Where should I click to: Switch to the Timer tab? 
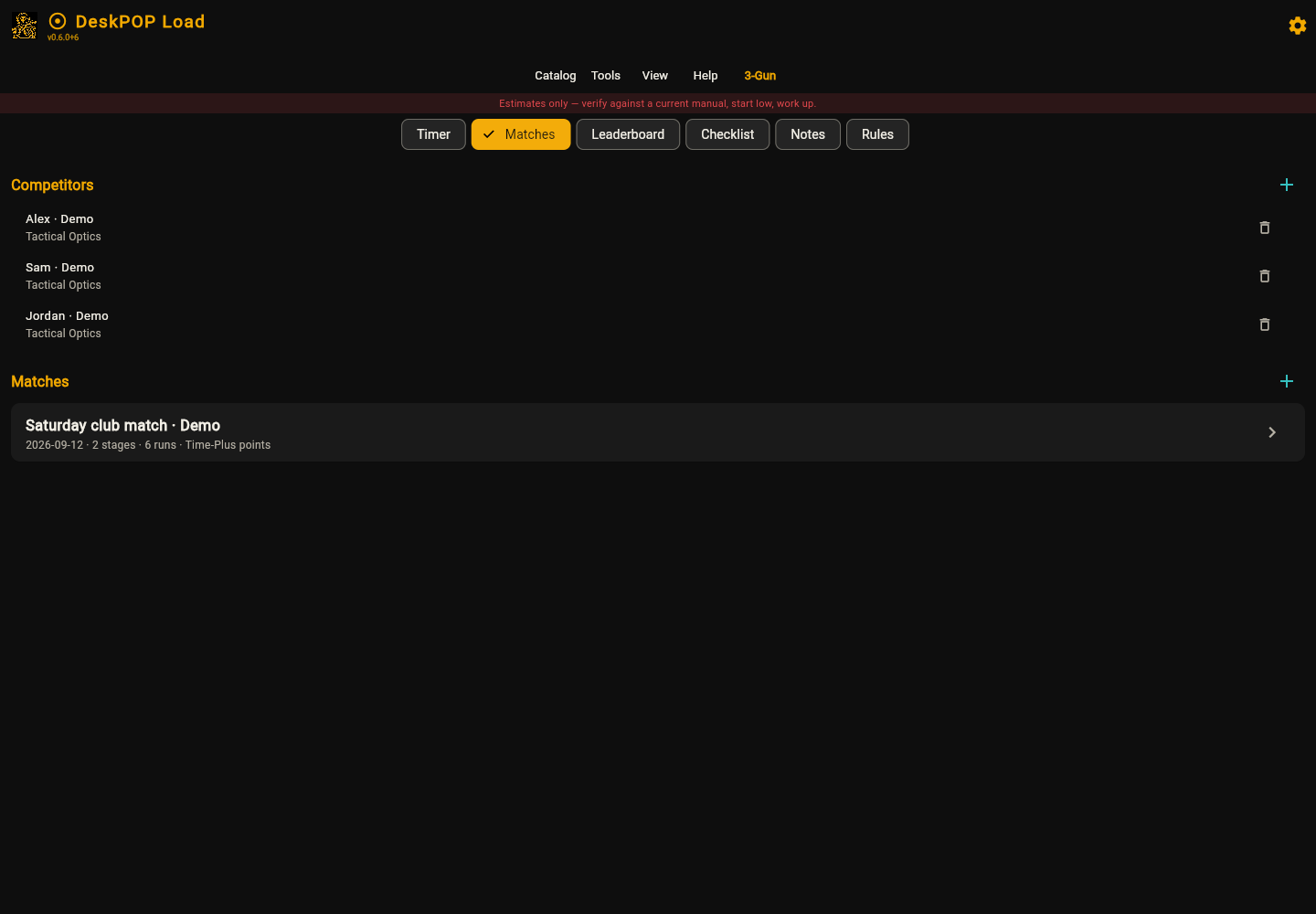tap(433, 134)
